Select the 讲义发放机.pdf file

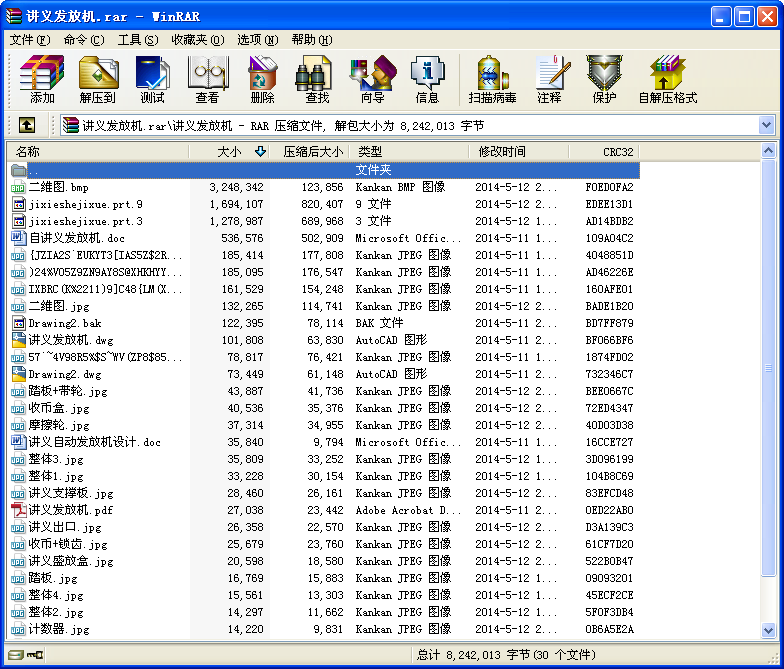[70, 510]
